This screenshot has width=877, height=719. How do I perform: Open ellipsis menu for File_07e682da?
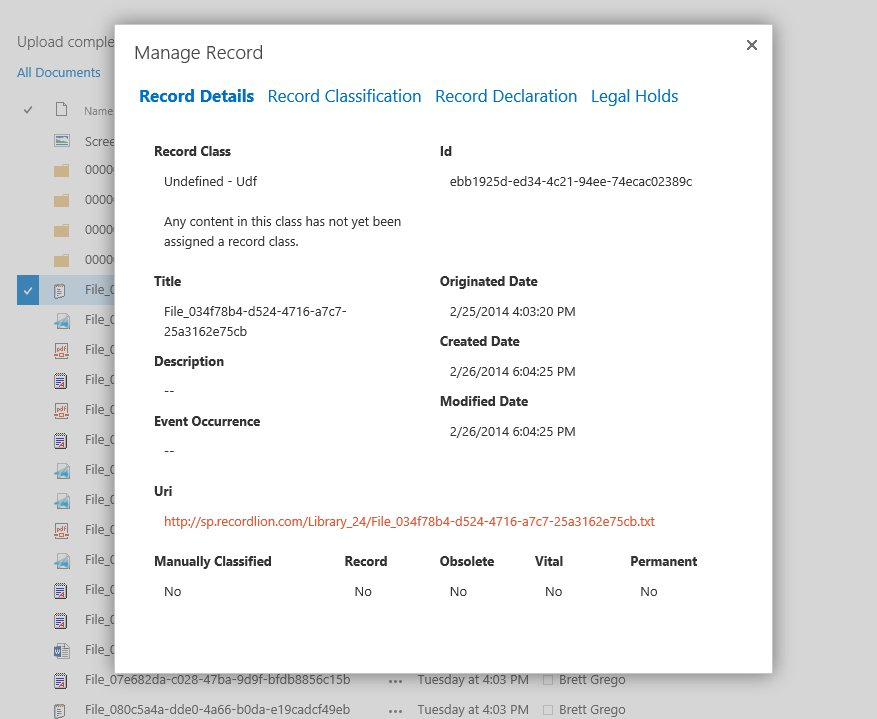click(x=396, y=681)
